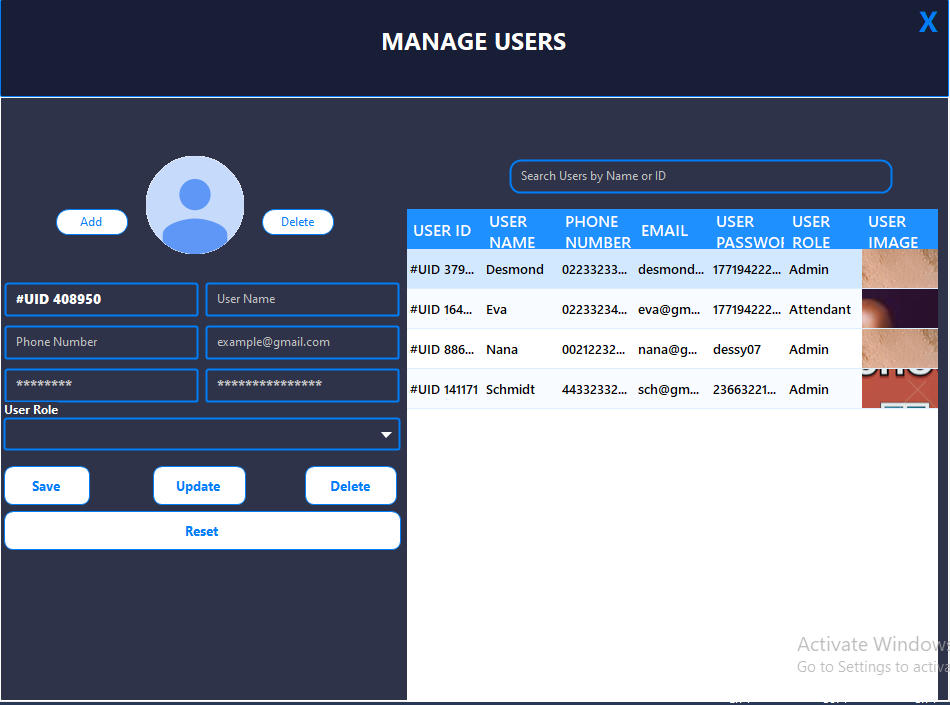
Task: Close Manage Users with the X
Action: point(928,22)
